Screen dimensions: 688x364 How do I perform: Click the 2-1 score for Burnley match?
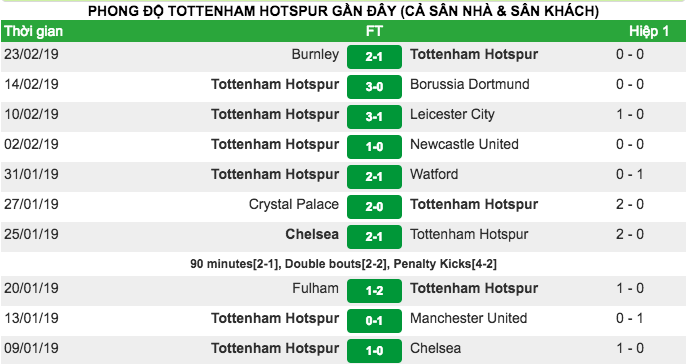(x=374, y=57)
